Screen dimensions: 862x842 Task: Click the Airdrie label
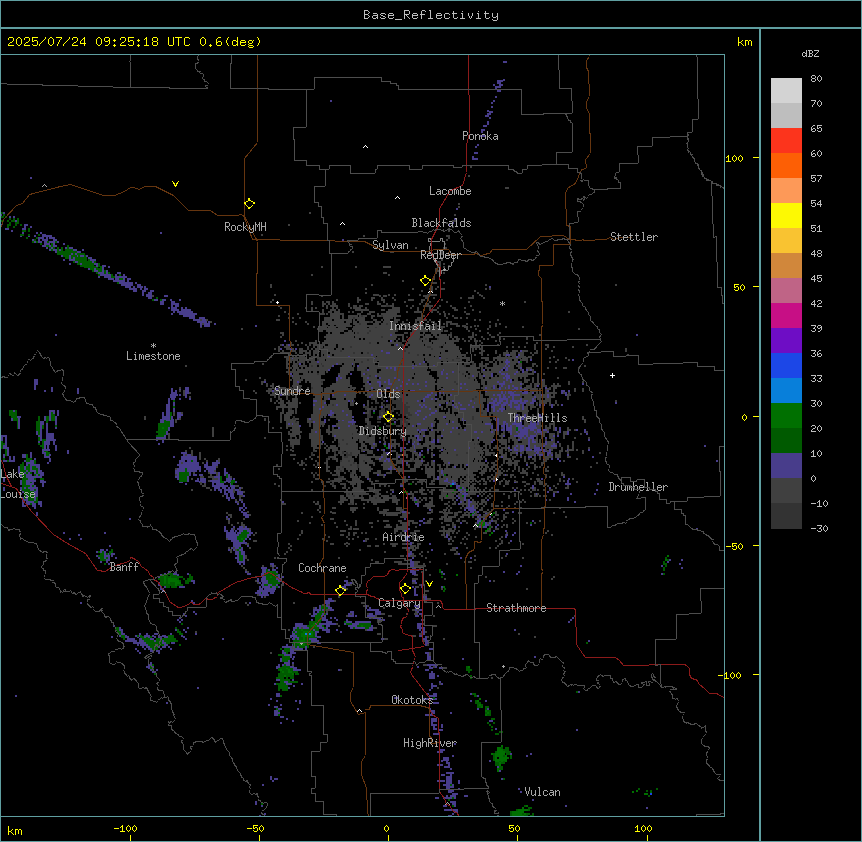404,537
